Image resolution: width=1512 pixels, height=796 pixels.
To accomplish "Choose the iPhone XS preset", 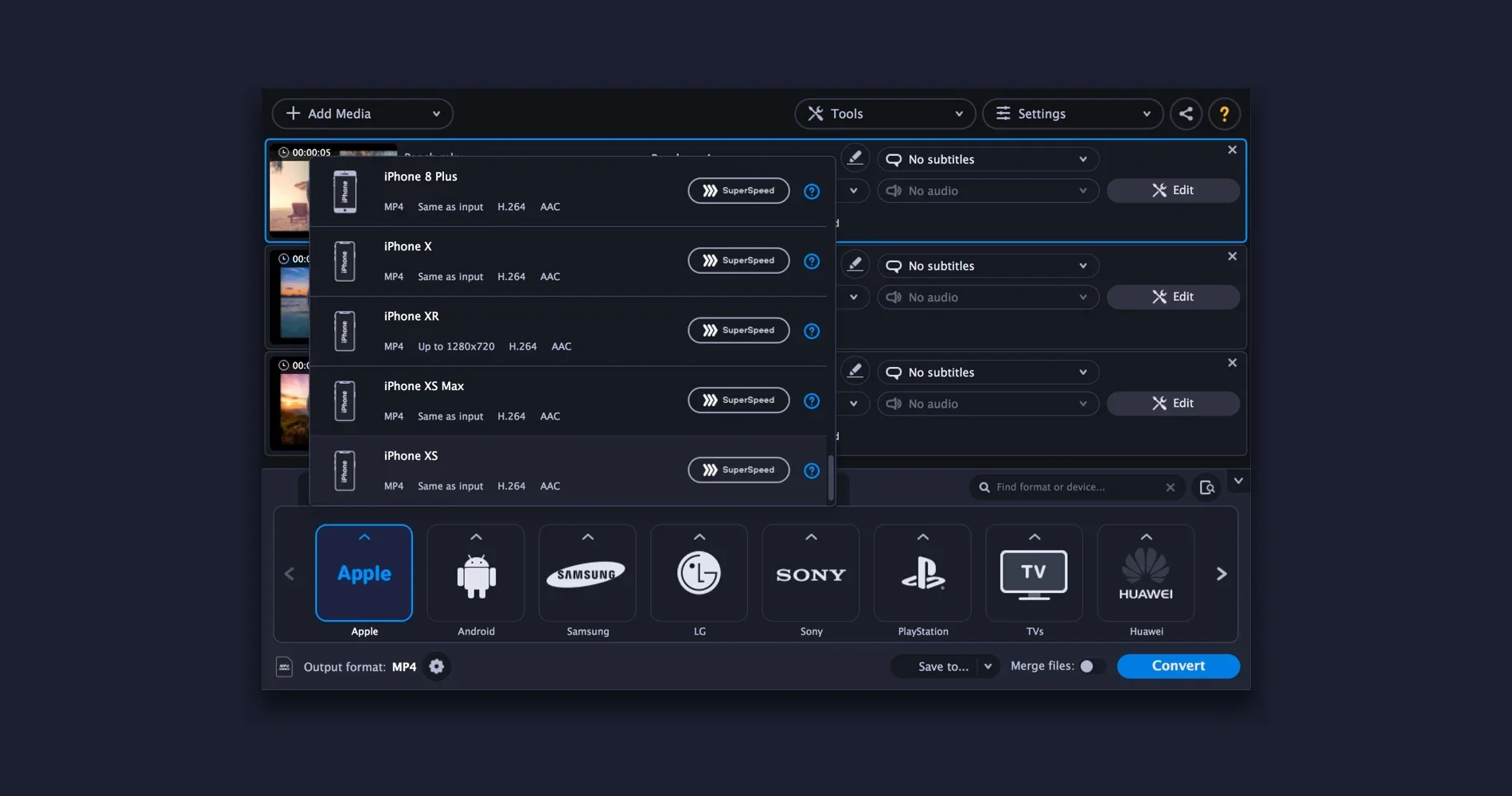I will (568, 471).
